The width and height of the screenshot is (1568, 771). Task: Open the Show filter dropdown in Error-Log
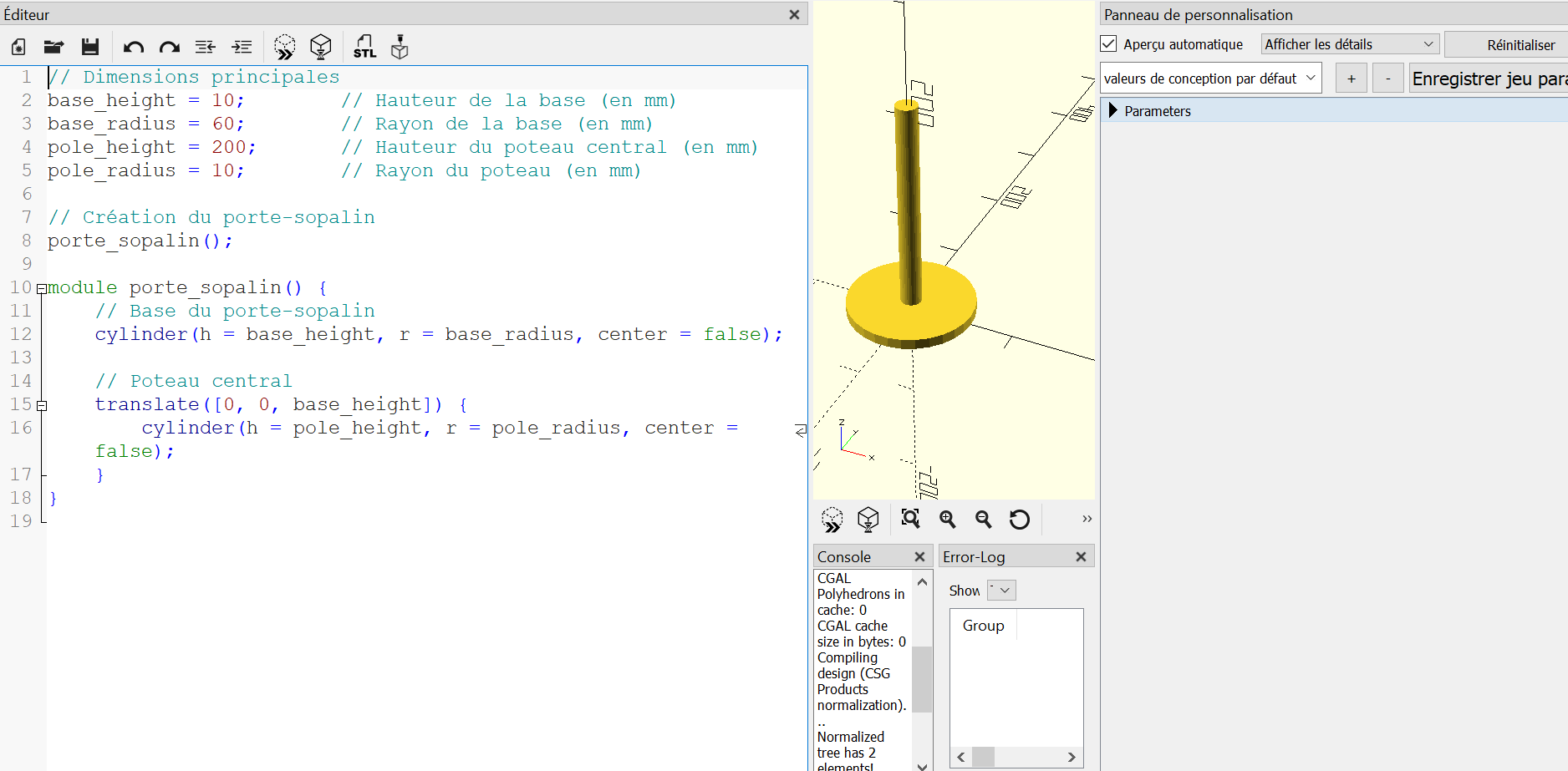tap(1001, 590)
